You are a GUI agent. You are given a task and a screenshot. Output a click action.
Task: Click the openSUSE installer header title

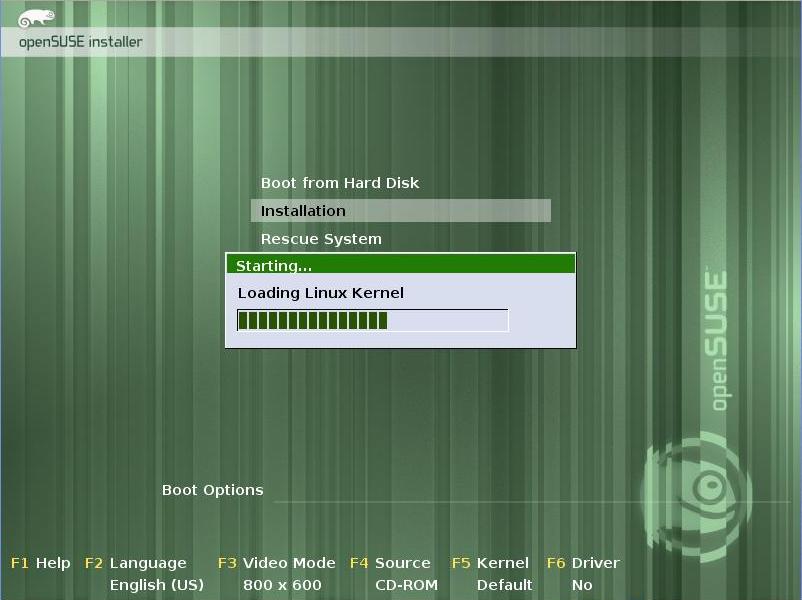[81, 42]
